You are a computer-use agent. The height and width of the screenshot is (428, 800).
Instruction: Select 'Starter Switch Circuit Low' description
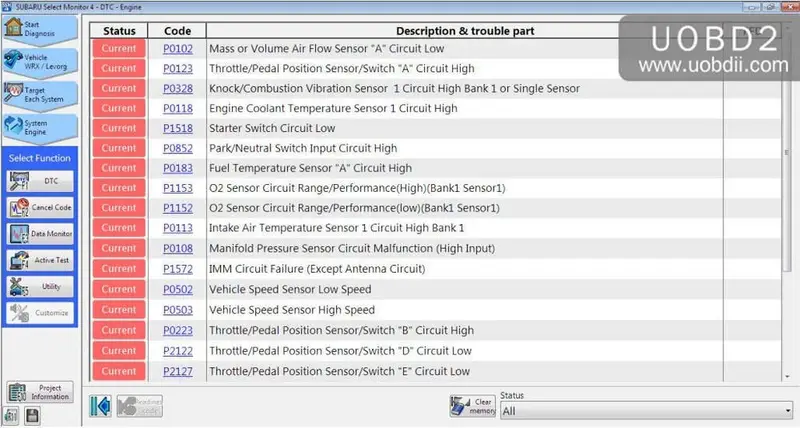point(272,128)
